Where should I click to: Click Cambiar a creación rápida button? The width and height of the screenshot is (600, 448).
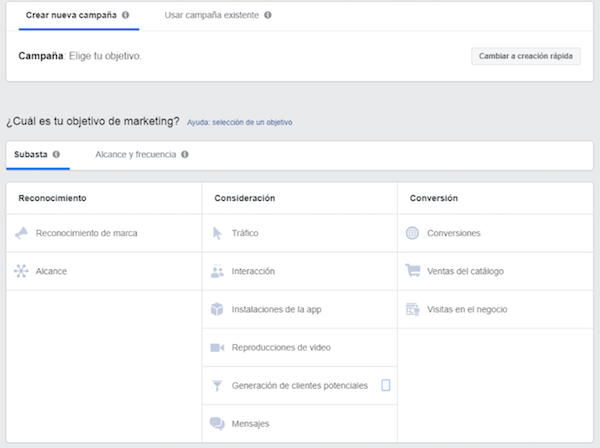click(526, 56)
